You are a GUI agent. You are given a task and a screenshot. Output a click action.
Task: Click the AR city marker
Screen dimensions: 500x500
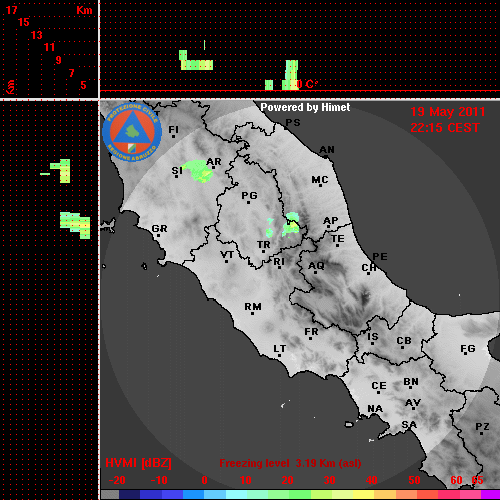click(213, 168)
